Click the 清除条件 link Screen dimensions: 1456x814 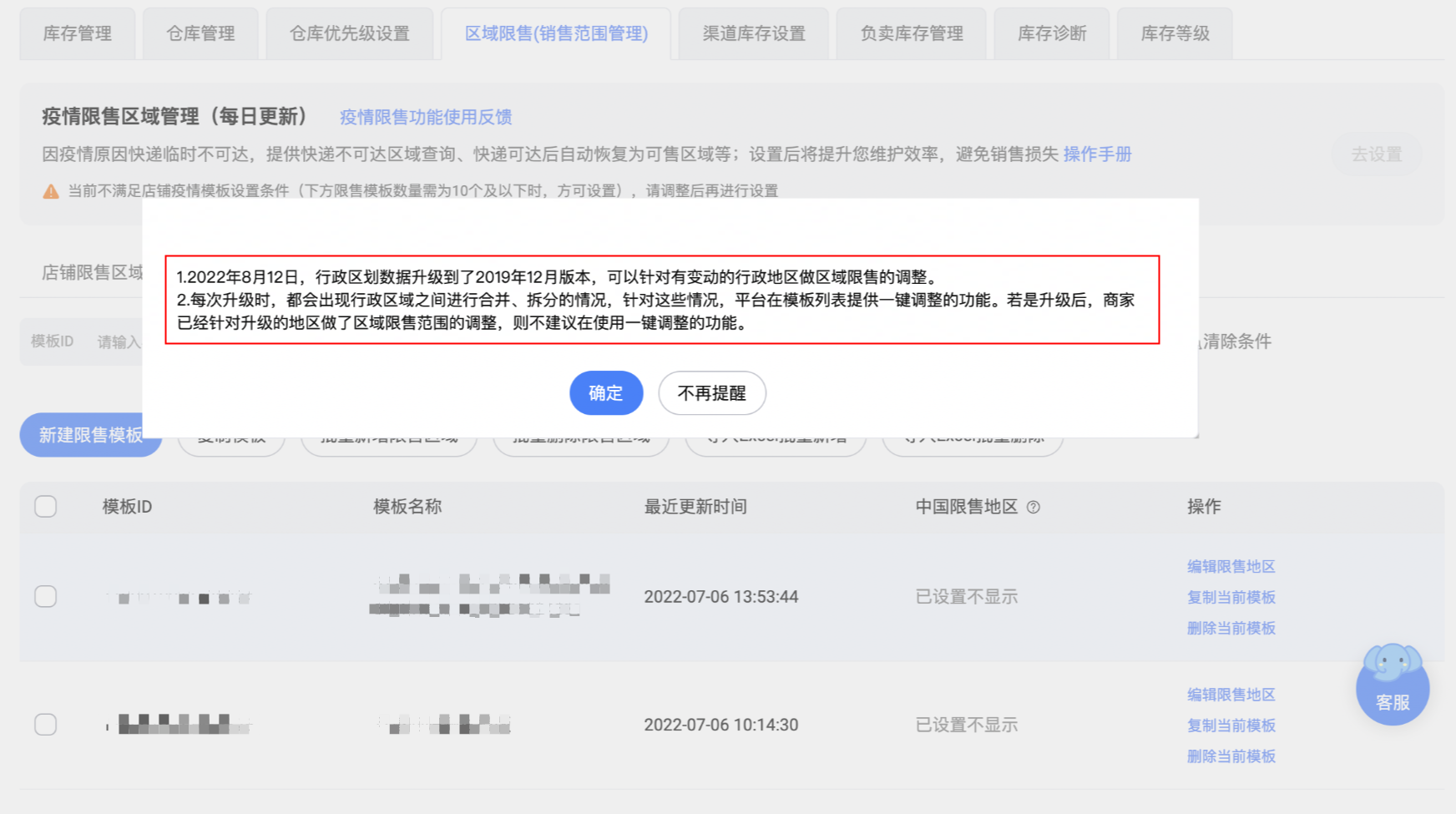click(x=1236, y=341)
